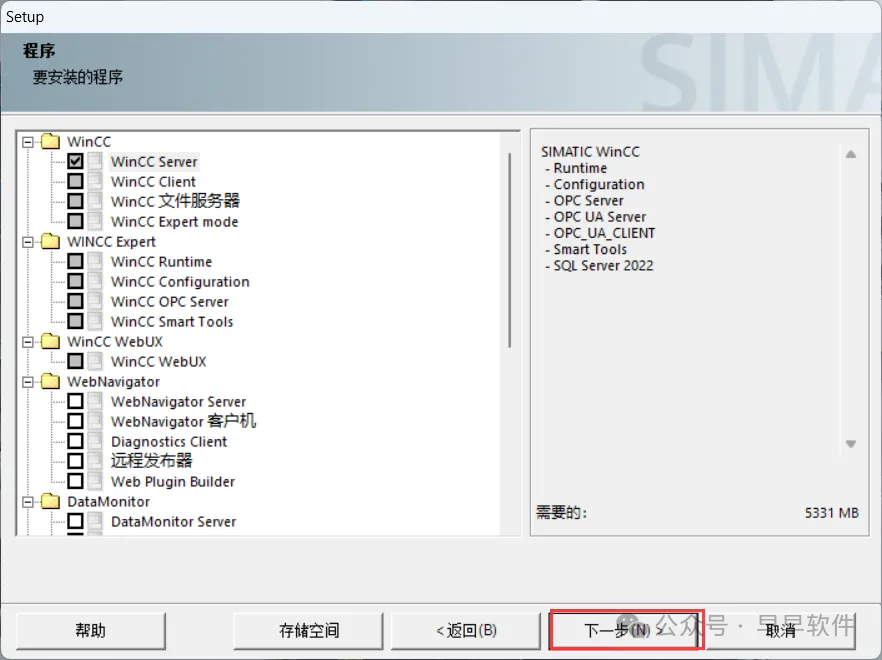
Task: Uncheck the WinCC Server checkbox
Action: coord(75,161)
